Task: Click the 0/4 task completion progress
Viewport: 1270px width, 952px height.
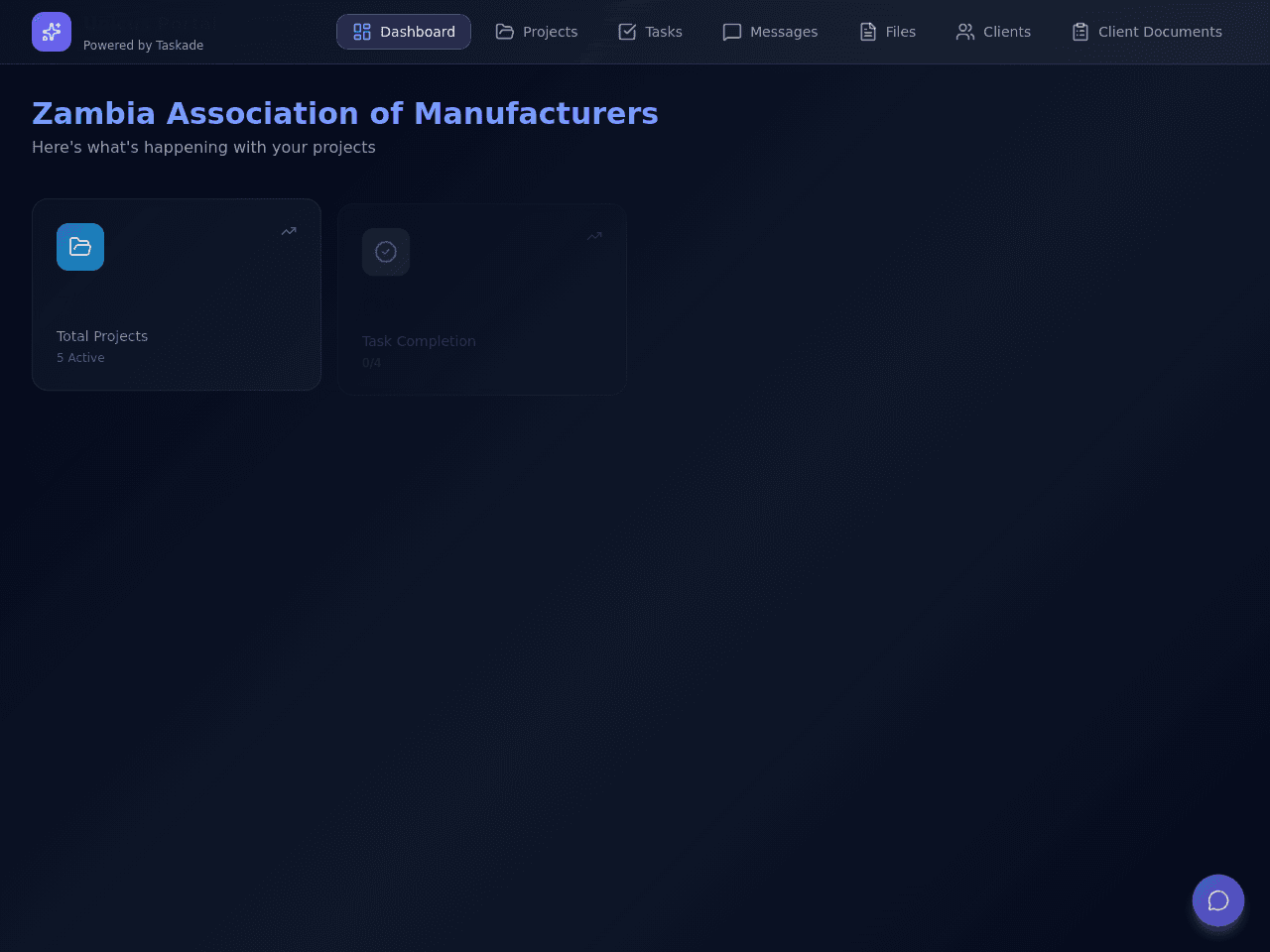Action: 372,363
